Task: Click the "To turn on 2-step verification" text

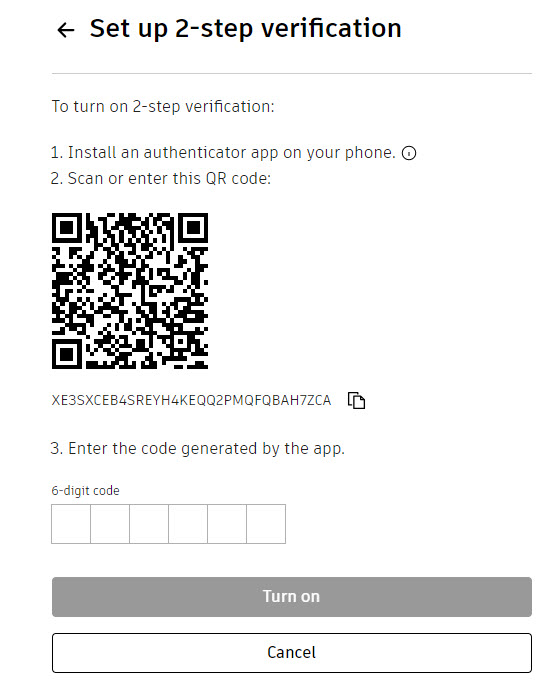Action: click(163, 107)
